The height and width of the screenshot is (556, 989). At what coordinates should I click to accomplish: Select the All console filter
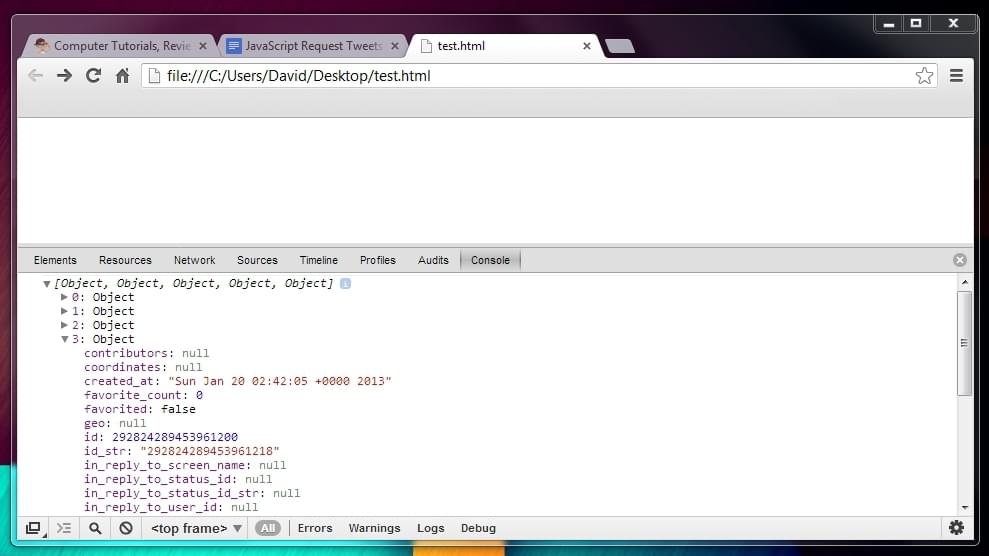[x=268, y=528]
